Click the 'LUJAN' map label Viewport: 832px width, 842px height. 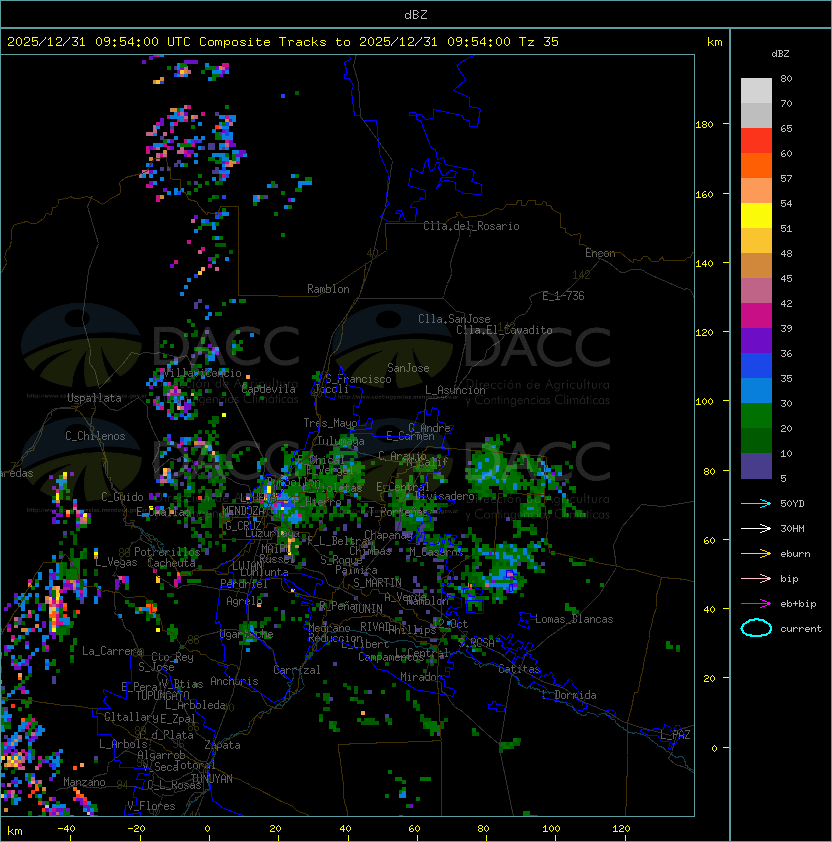(248, 566)
